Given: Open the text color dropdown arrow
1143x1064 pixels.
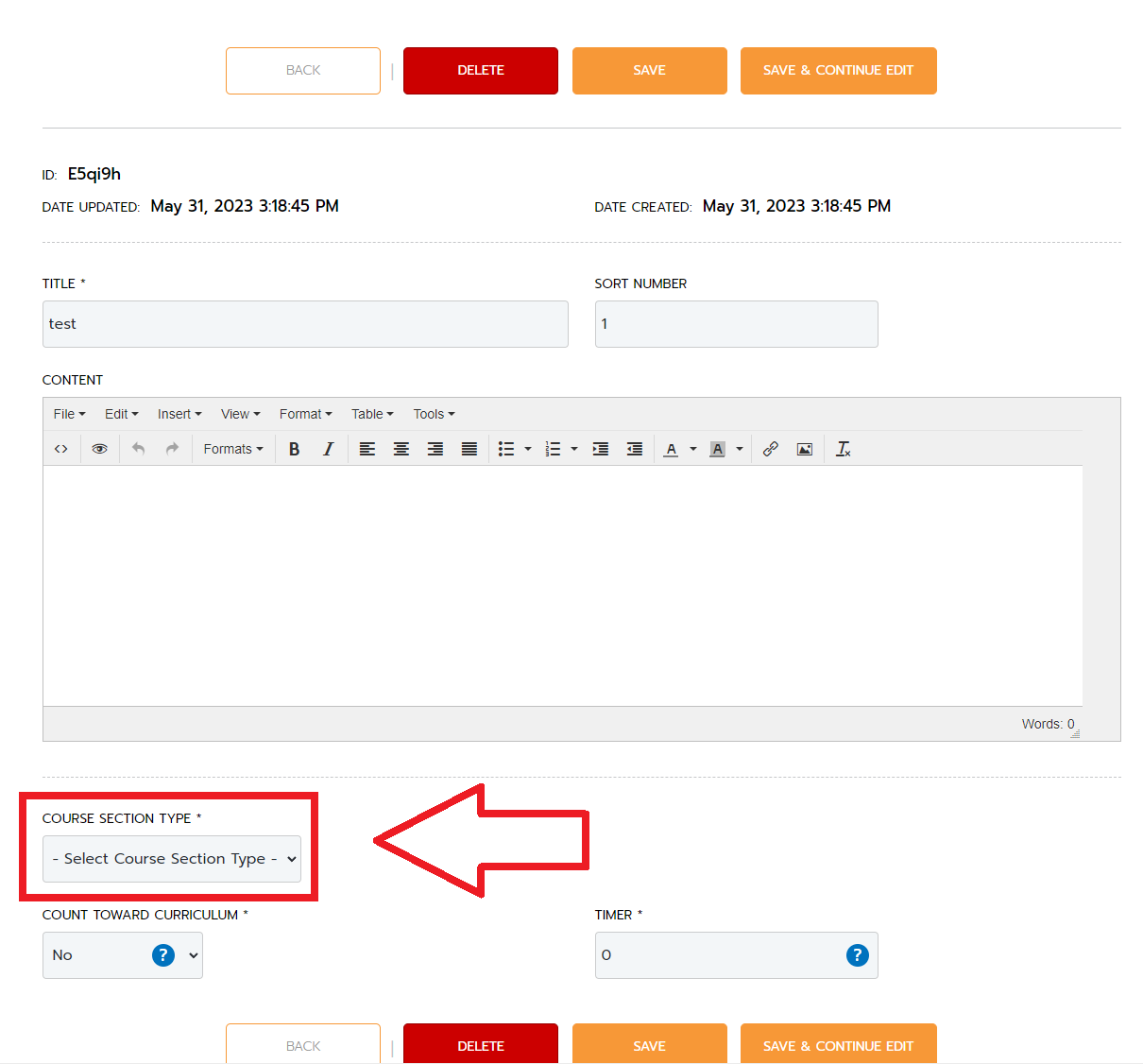Looking at the screenshot, I should [692, 448].
